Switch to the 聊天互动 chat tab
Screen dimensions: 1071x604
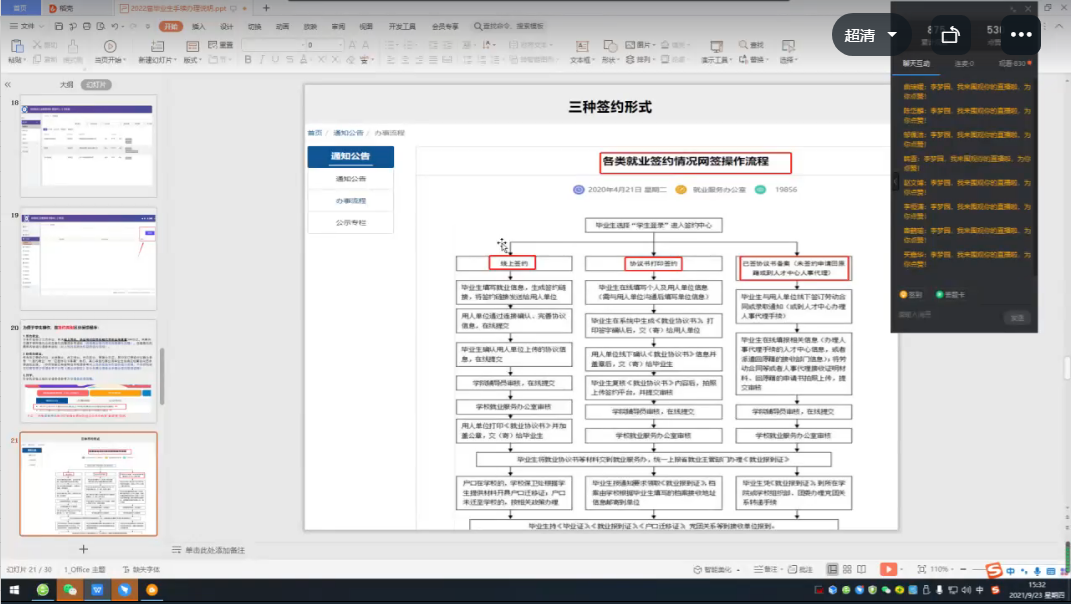pyautogui.click(x=916, y=64)
